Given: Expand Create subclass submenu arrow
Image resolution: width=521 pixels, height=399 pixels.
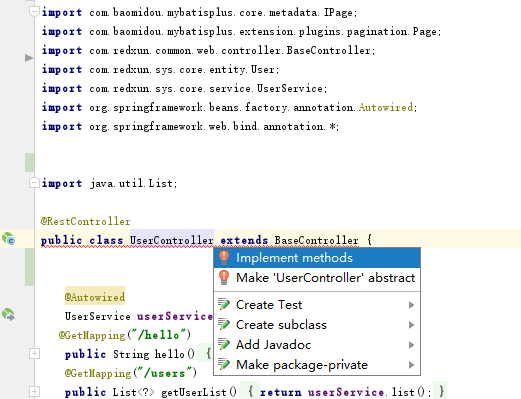Looking at the screenshot, I should [x=411, y=325].
